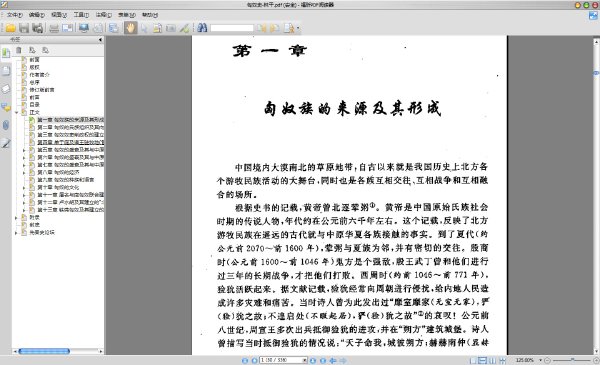Open the 注释 menu
The image size is (600, 365).
point(103,15)
